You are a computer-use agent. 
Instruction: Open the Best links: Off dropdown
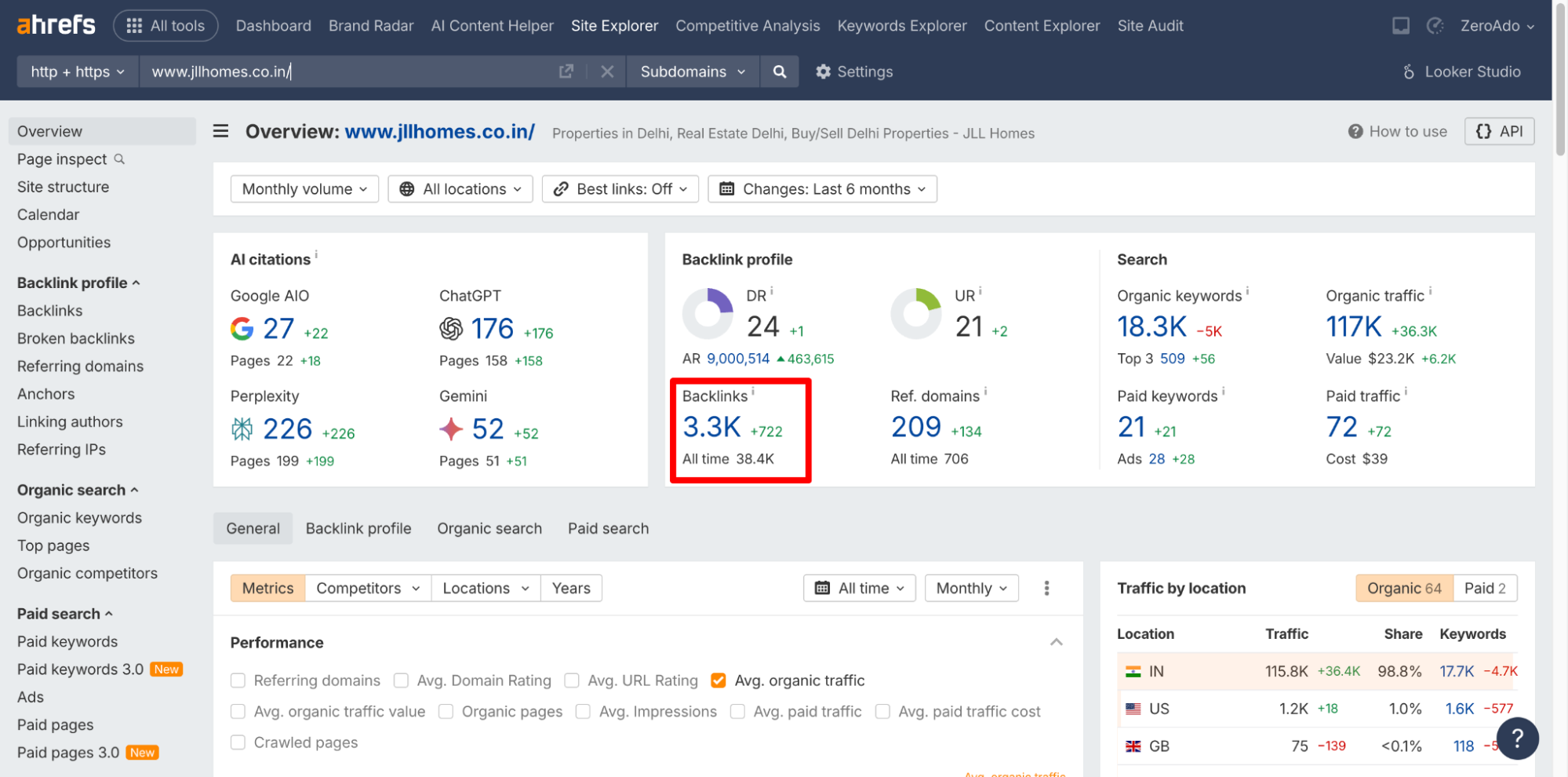tap(620, 189)
